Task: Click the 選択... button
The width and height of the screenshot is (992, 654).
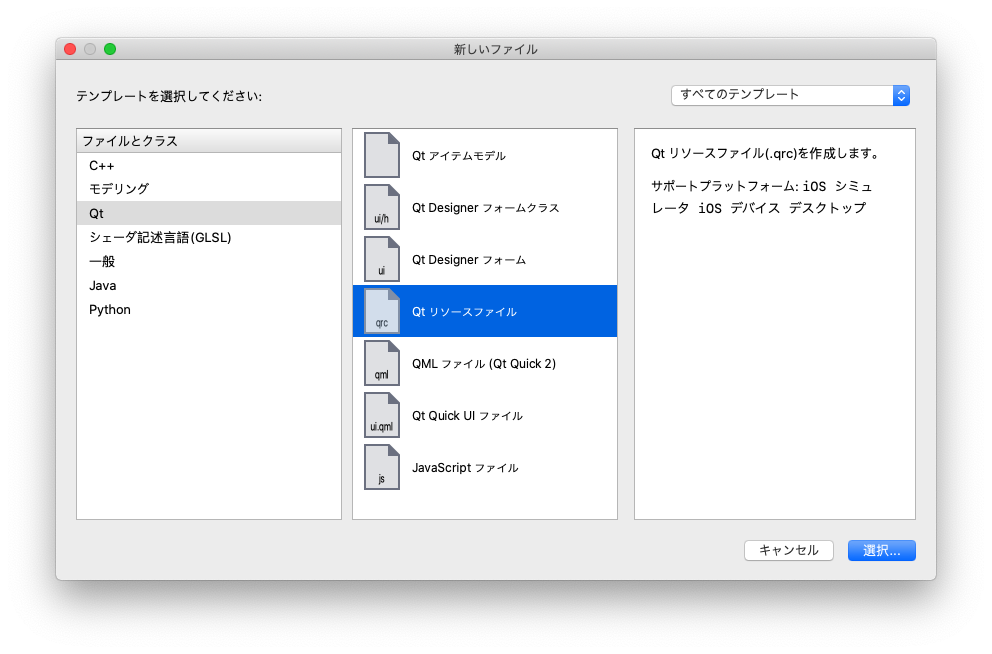Action: pyautogui.click(x=881, y=550)
